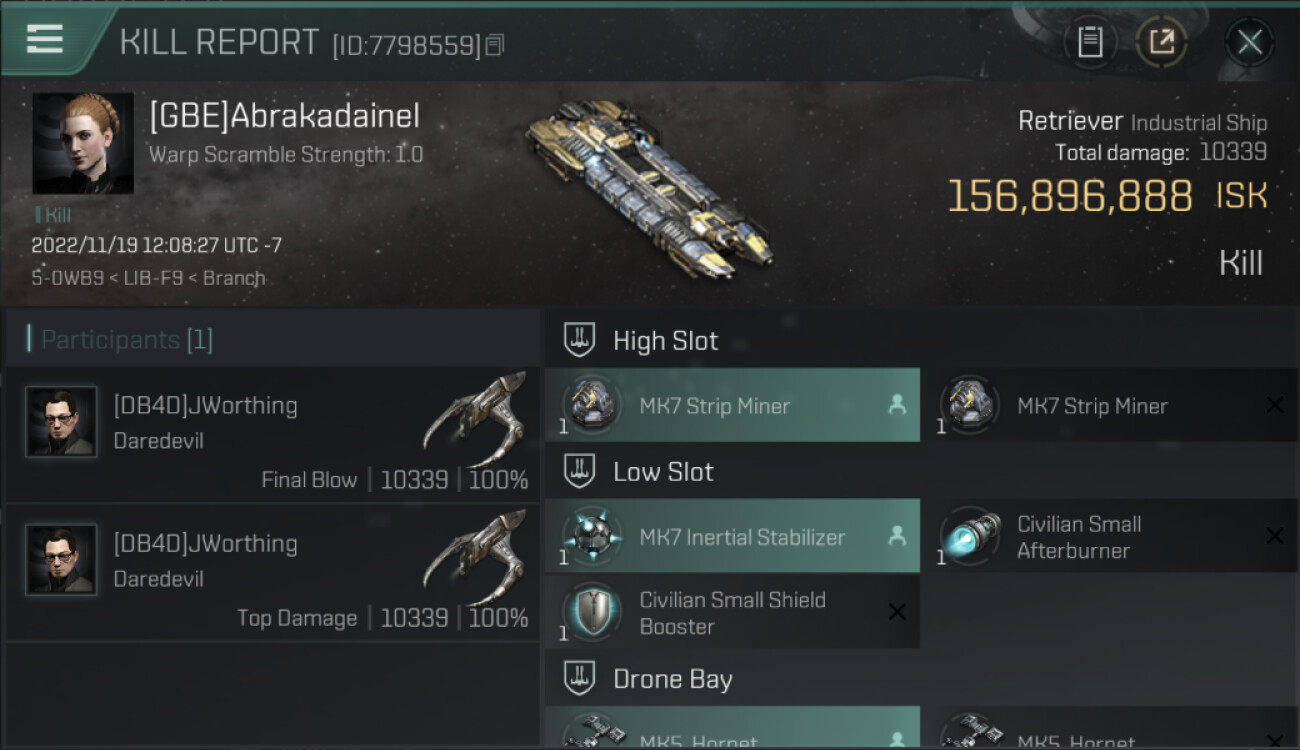Click the X beside Civilian Small Shield Booster
Image resolution: width=1300 pixels, height=750 pixels.
click(897, 612)
